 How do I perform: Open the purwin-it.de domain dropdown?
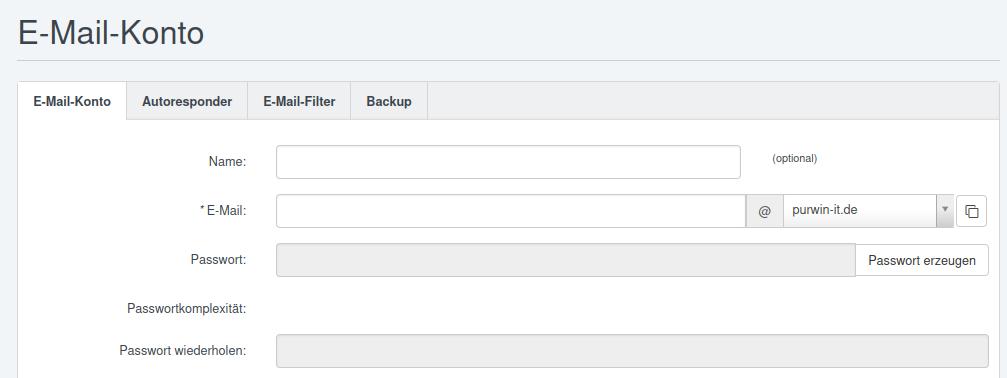tap(868, 211)
